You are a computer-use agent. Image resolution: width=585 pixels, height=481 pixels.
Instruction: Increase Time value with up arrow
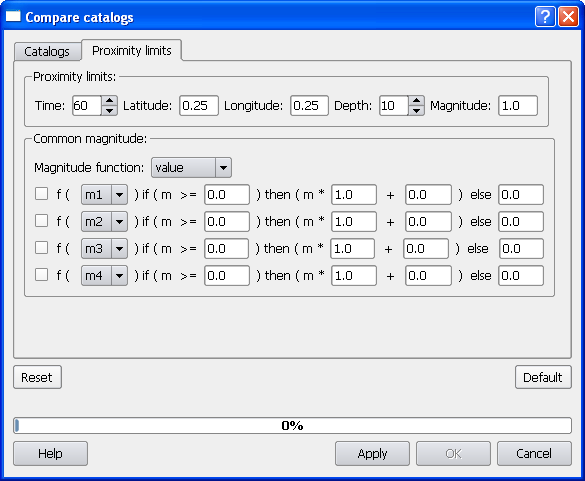109,101
